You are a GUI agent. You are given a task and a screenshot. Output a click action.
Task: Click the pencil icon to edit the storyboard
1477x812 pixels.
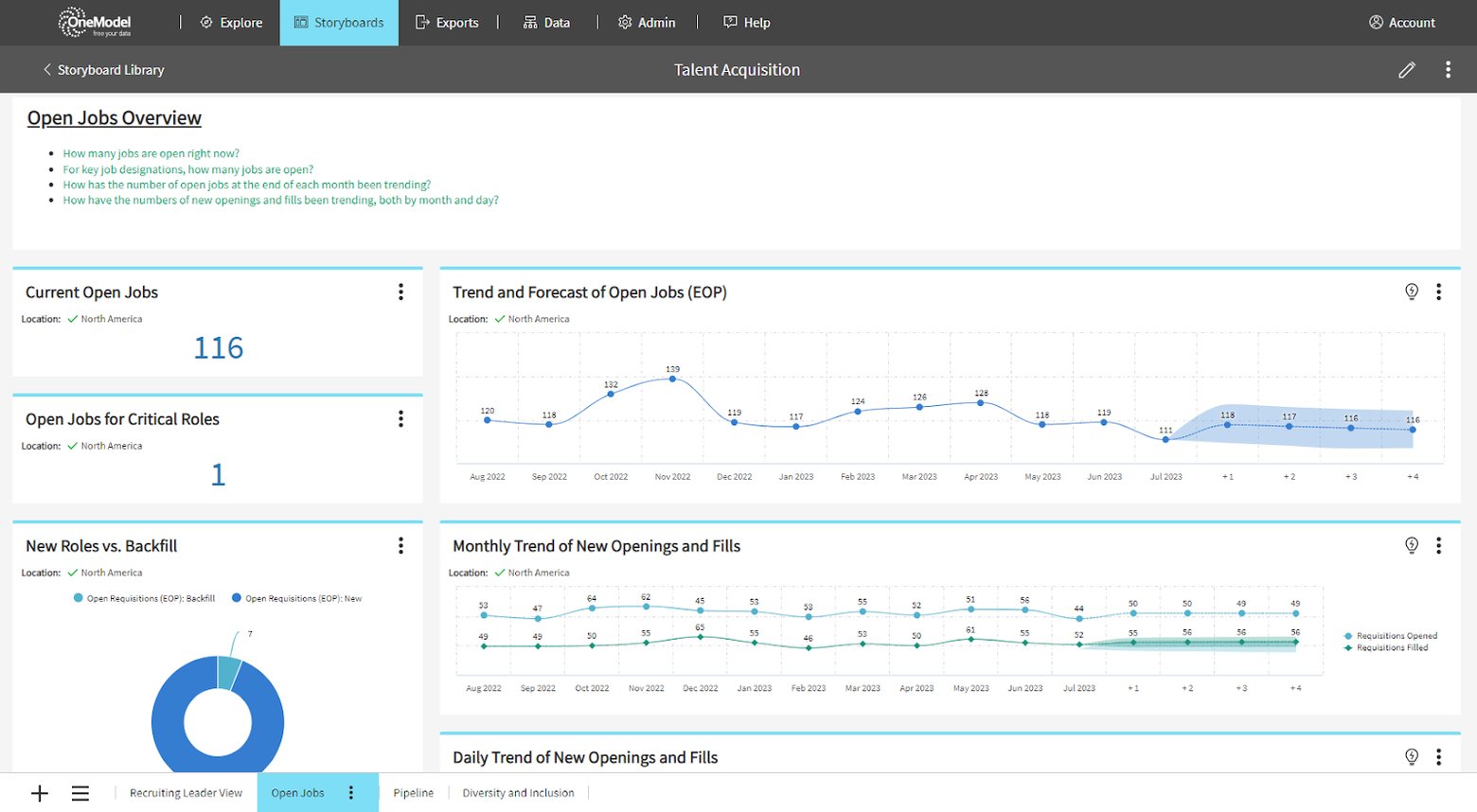pyautogui.click(x=1406, y=69)
